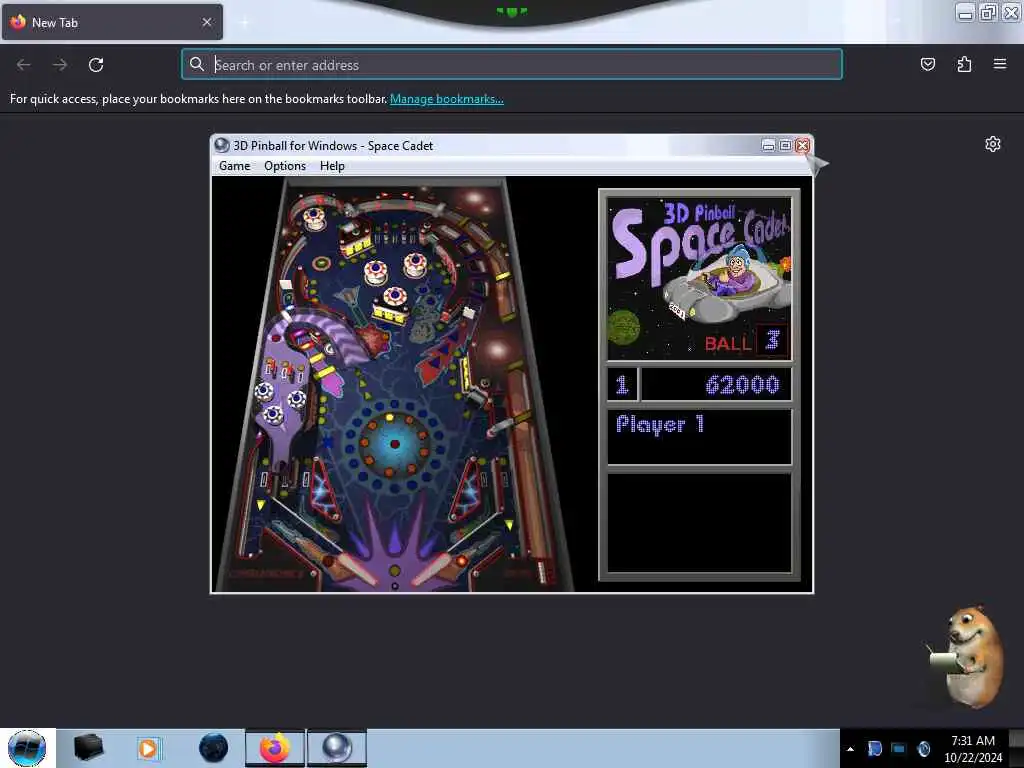Follow the Manage bookmarks link

[447, 99]
